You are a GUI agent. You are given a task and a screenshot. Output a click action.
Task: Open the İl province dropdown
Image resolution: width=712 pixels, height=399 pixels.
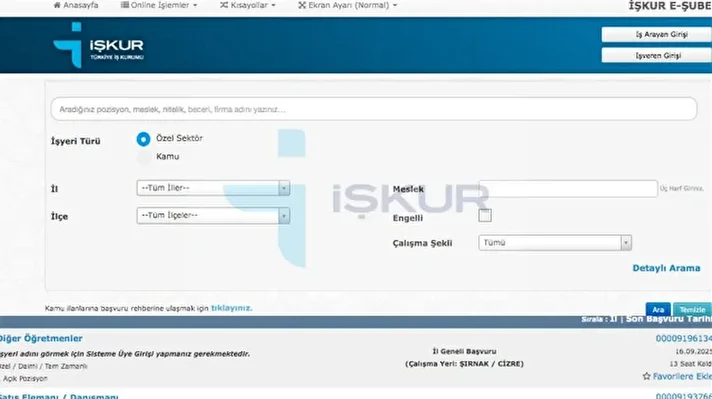213,188
